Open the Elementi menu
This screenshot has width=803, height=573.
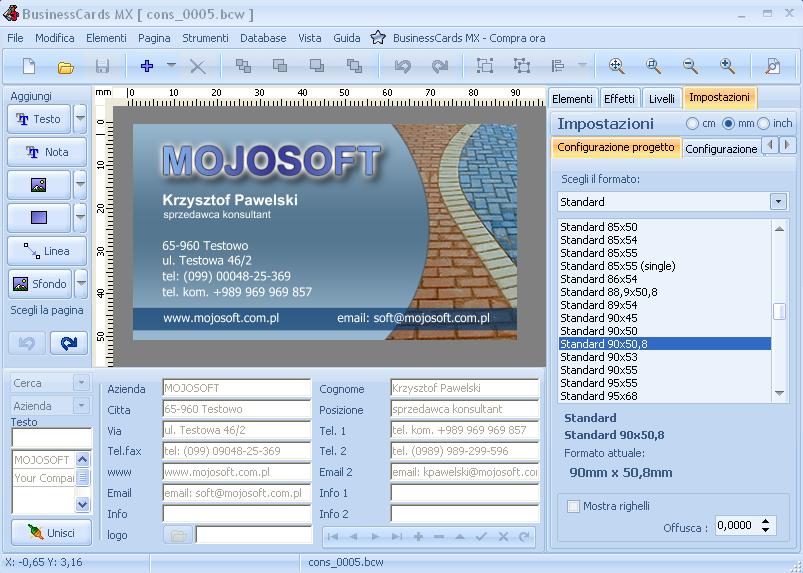106,38
